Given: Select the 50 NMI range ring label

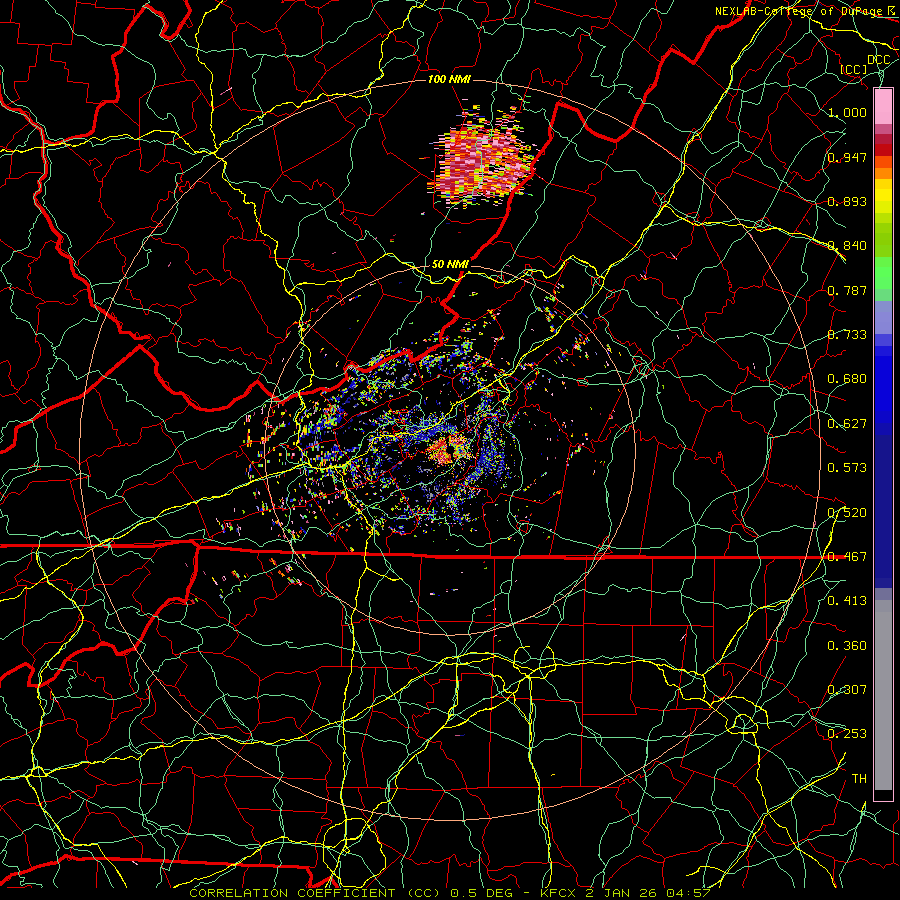Looking at the screenshot, I should pyautogui.click(x=450, y=264).
